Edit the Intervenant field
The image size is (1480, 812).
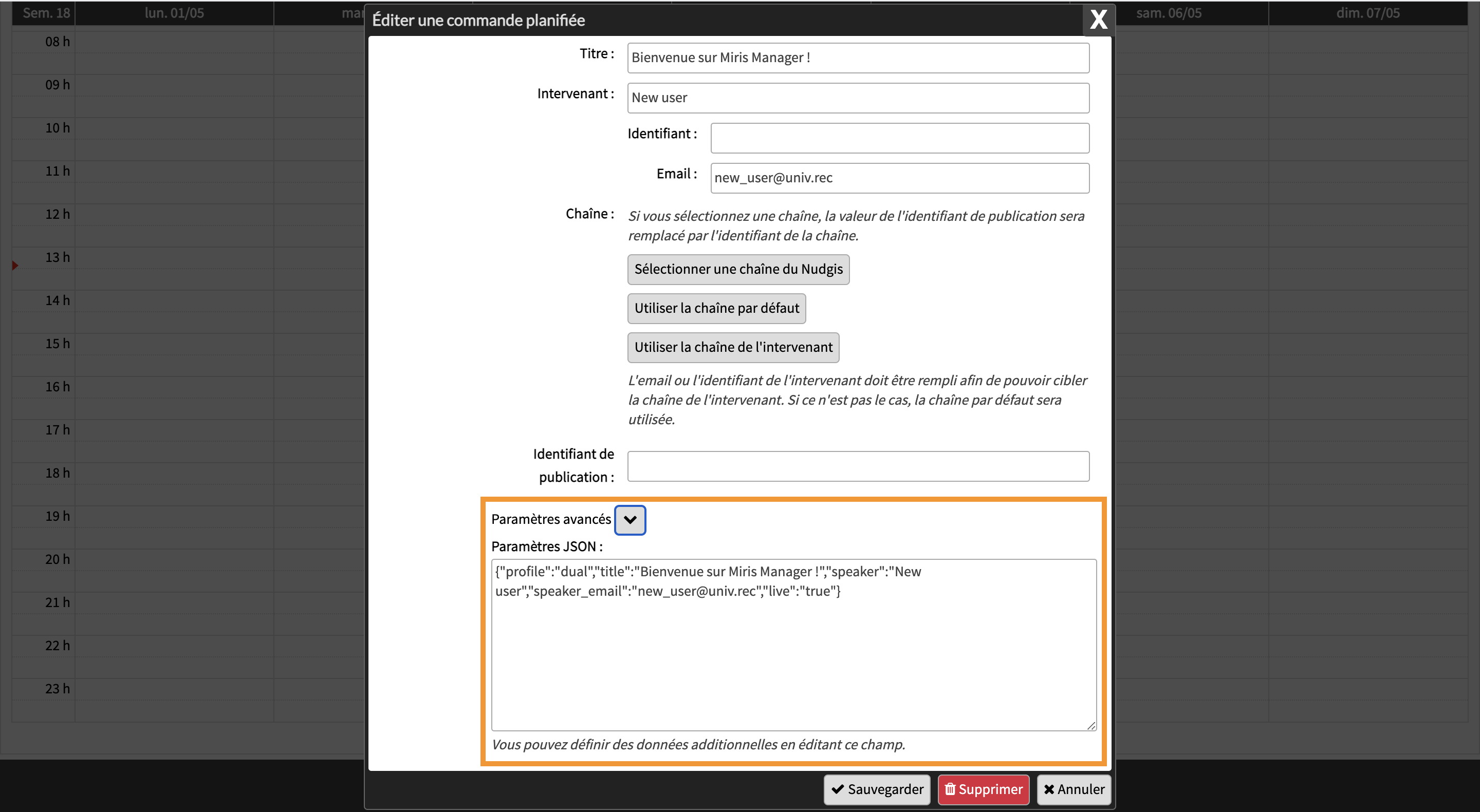(x=858, y=98)
